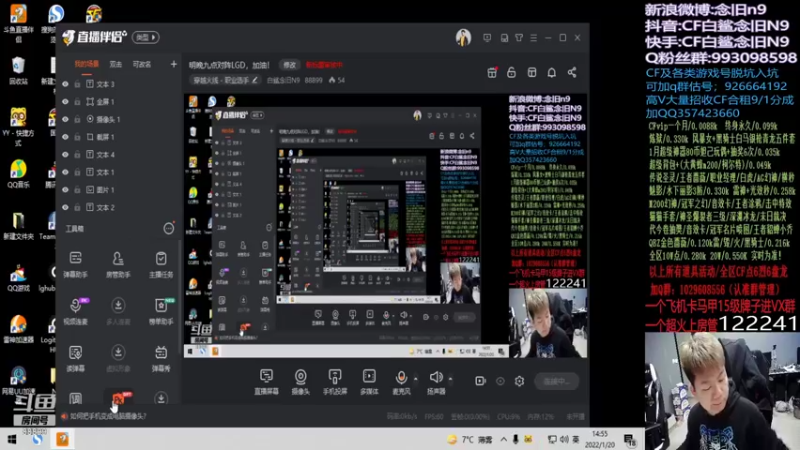The image size is (800, 450).
Task: Download the 虚拟形象 tool
Action: pos(118,358)
